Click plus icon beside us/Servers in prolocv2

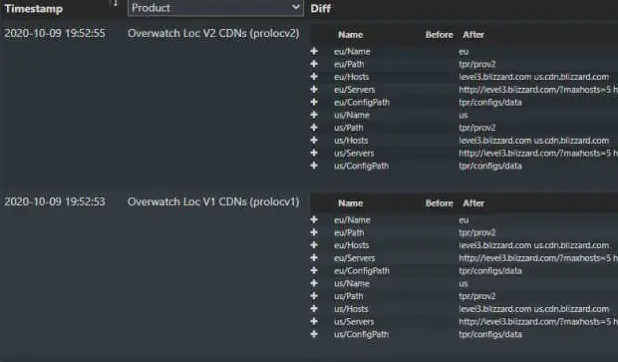pyautogui.click(x=314, y=153)
